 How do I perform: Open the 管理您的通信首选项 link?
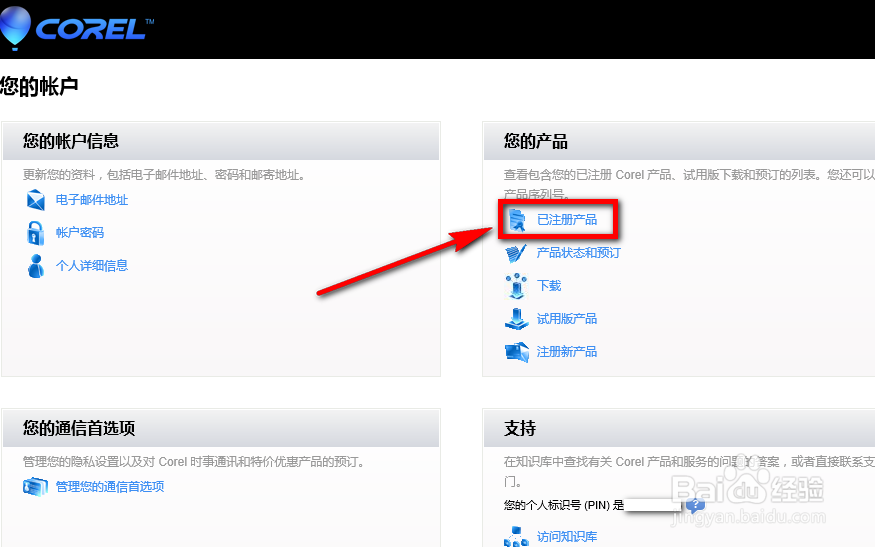point(110,487)
